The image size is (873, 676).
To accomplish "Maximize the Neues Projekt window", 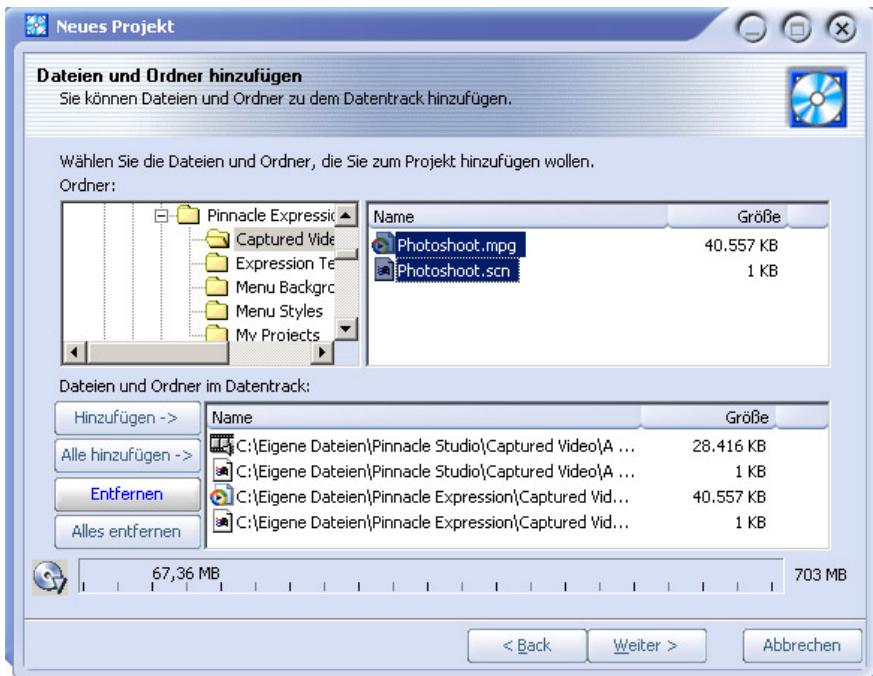I will coord(797,28).
